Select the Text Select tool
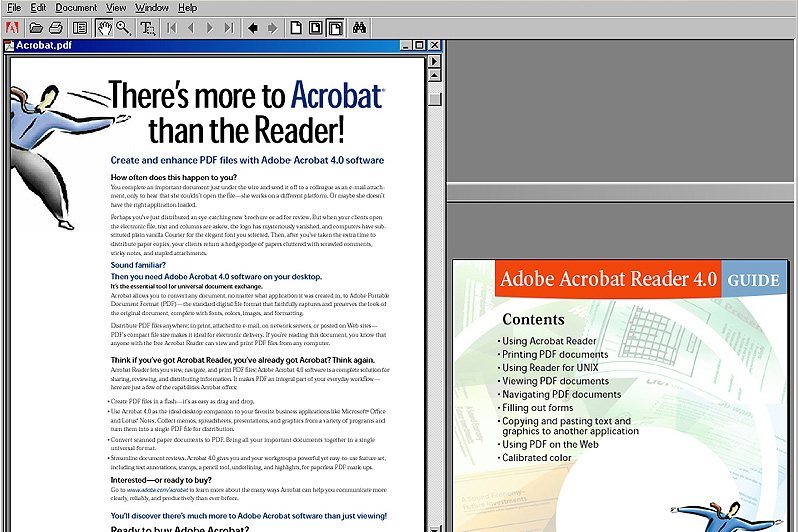This screenshot has width=798, height=532. click(x=147, y=27)
